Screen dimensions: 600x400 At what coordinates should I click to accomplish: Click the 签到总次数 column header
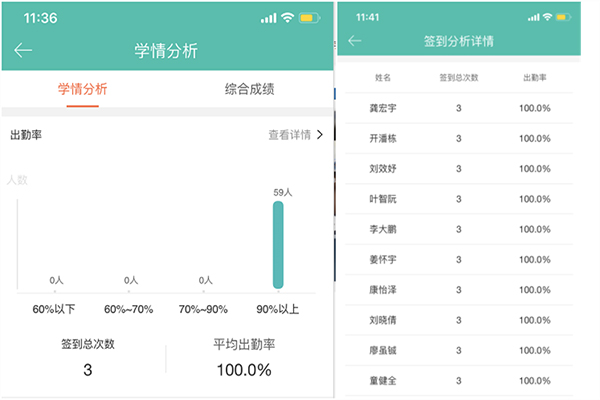point(458,77)
